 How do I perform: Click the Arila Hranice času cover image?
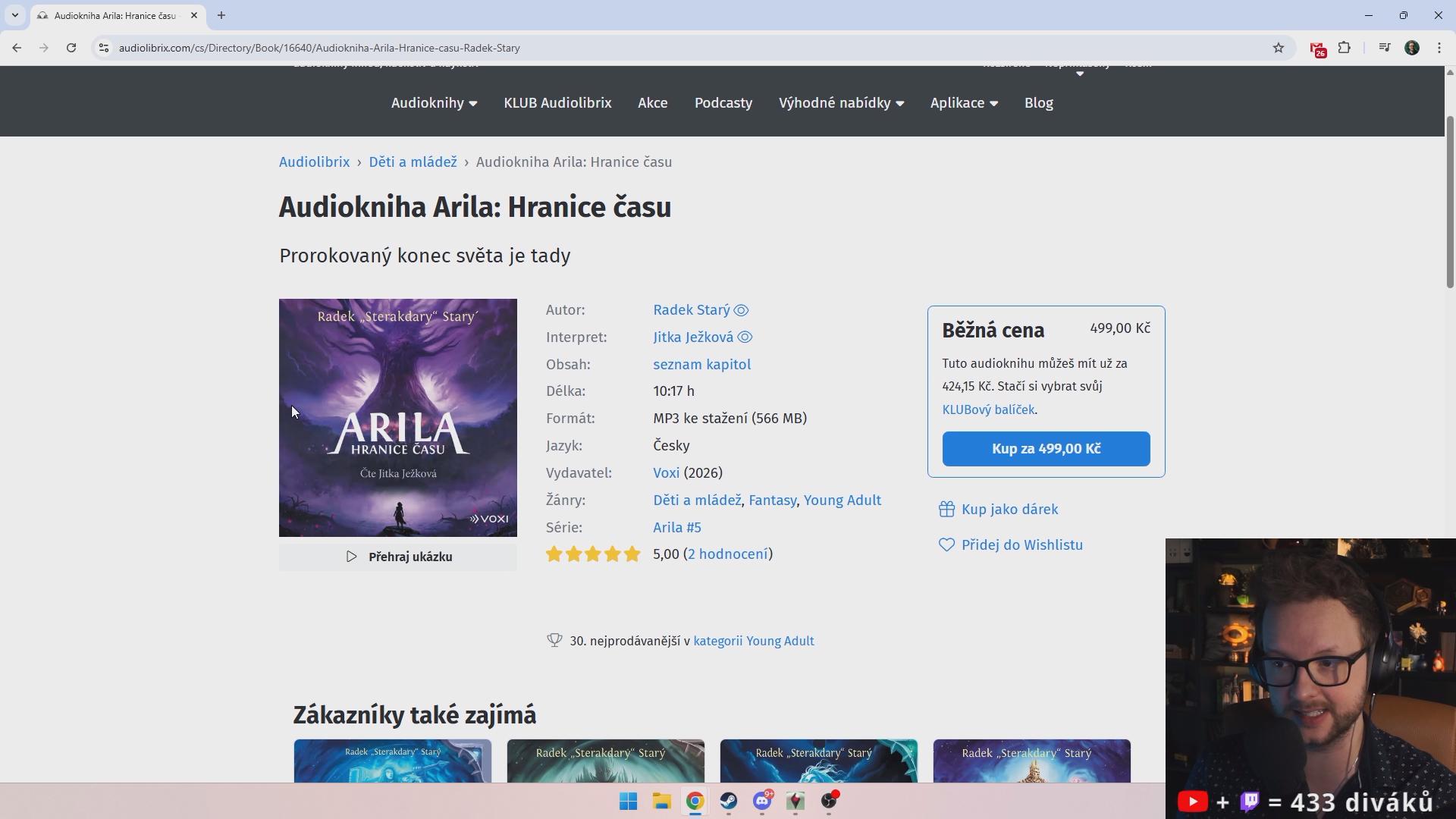pyautogui.click(x=398, y=418)
